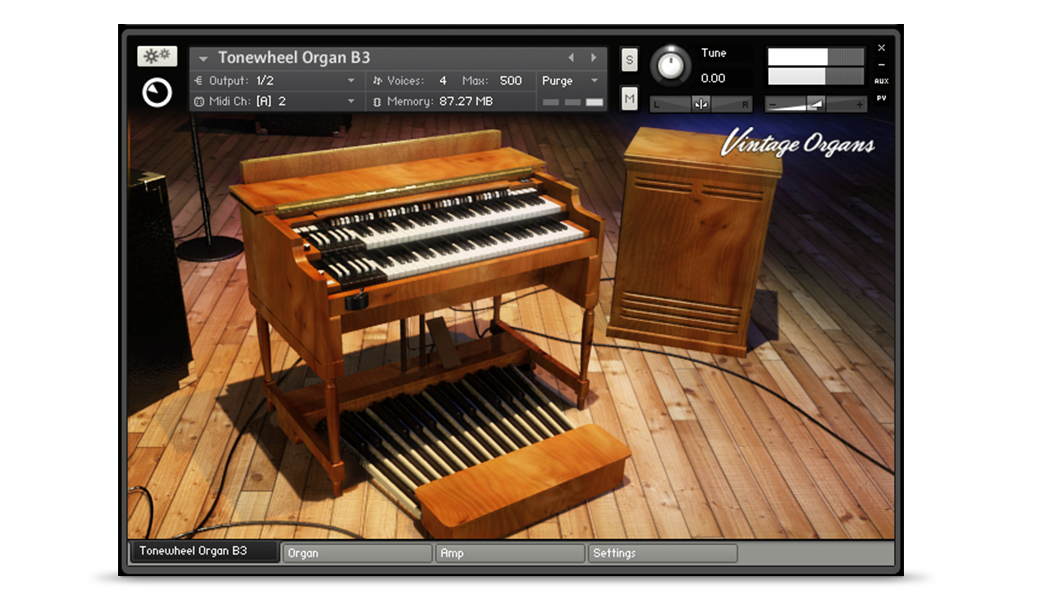The width and height of the screenshot is (1040, 600).
Task: Click the pan L marker
Action: point(656,105)
